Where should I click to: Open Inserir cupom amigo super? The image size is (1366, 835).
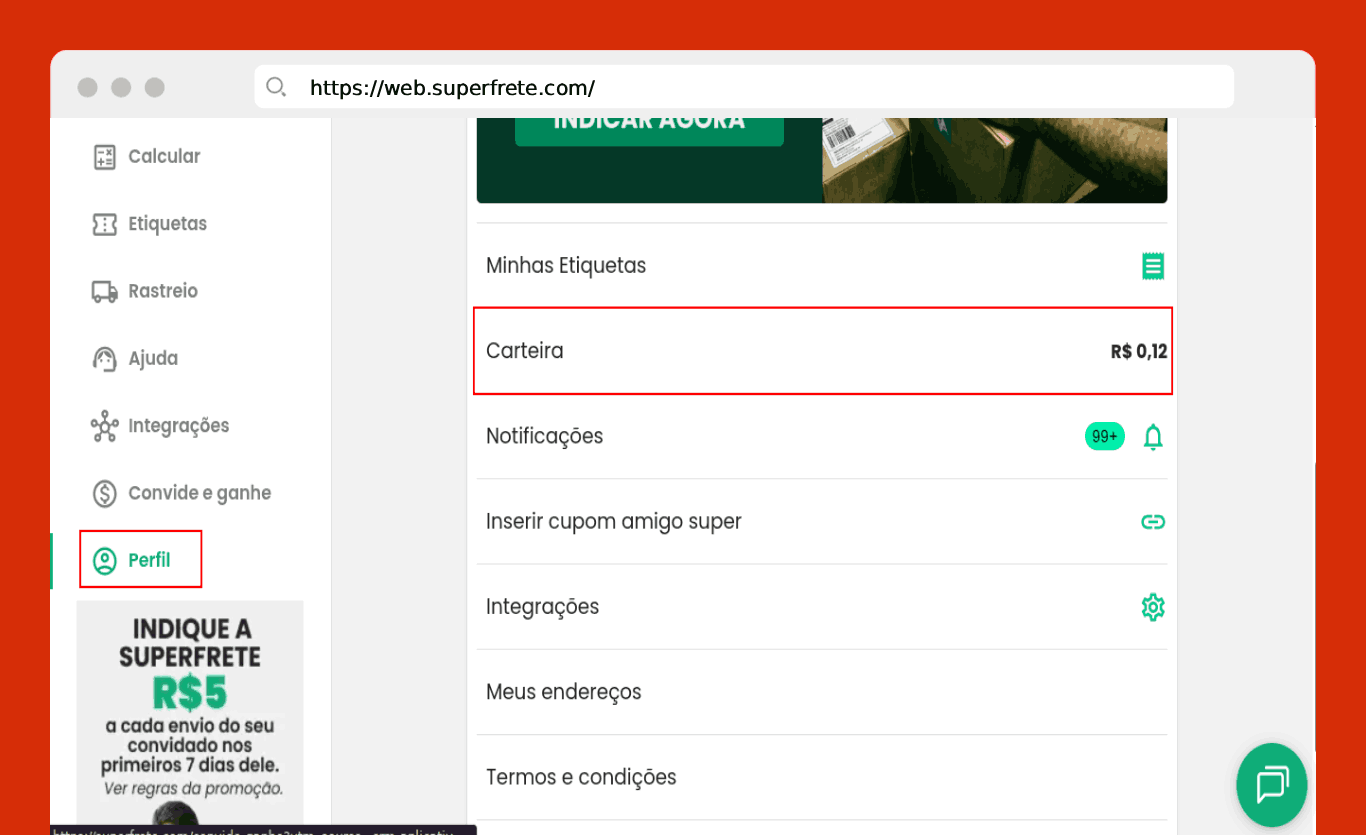click(822, 522)
